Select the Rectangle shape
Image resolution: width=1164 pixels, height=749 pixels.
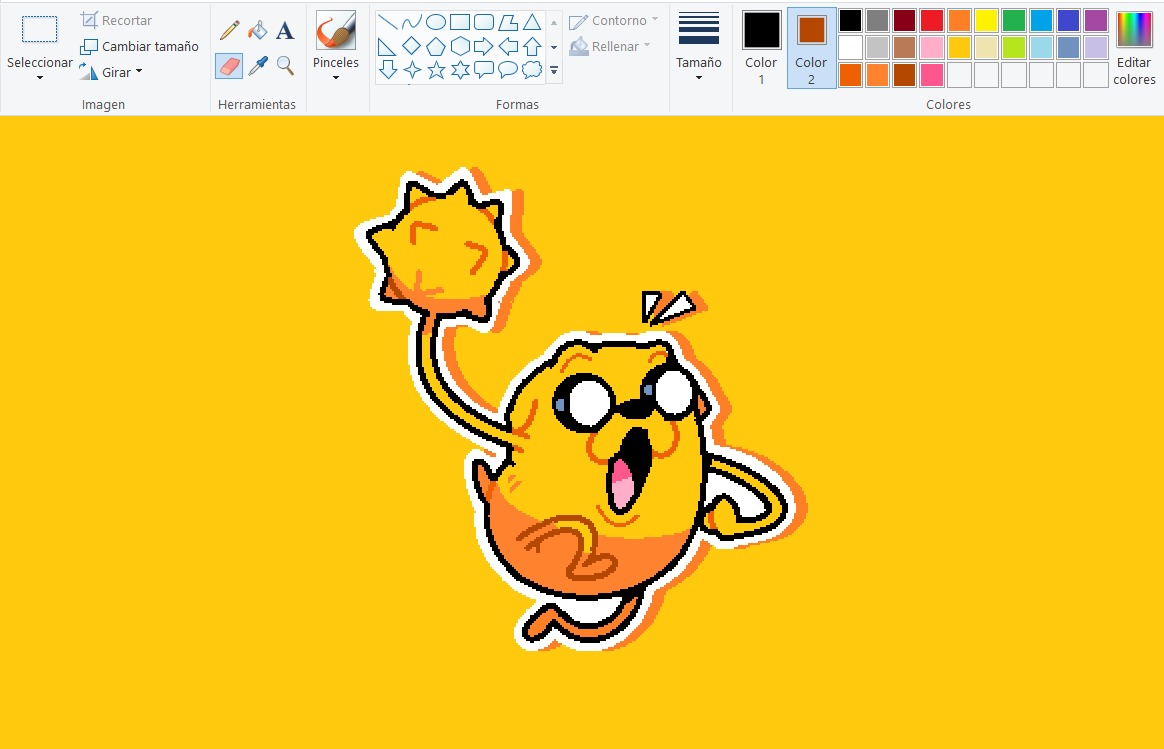(x=460, y=22)
